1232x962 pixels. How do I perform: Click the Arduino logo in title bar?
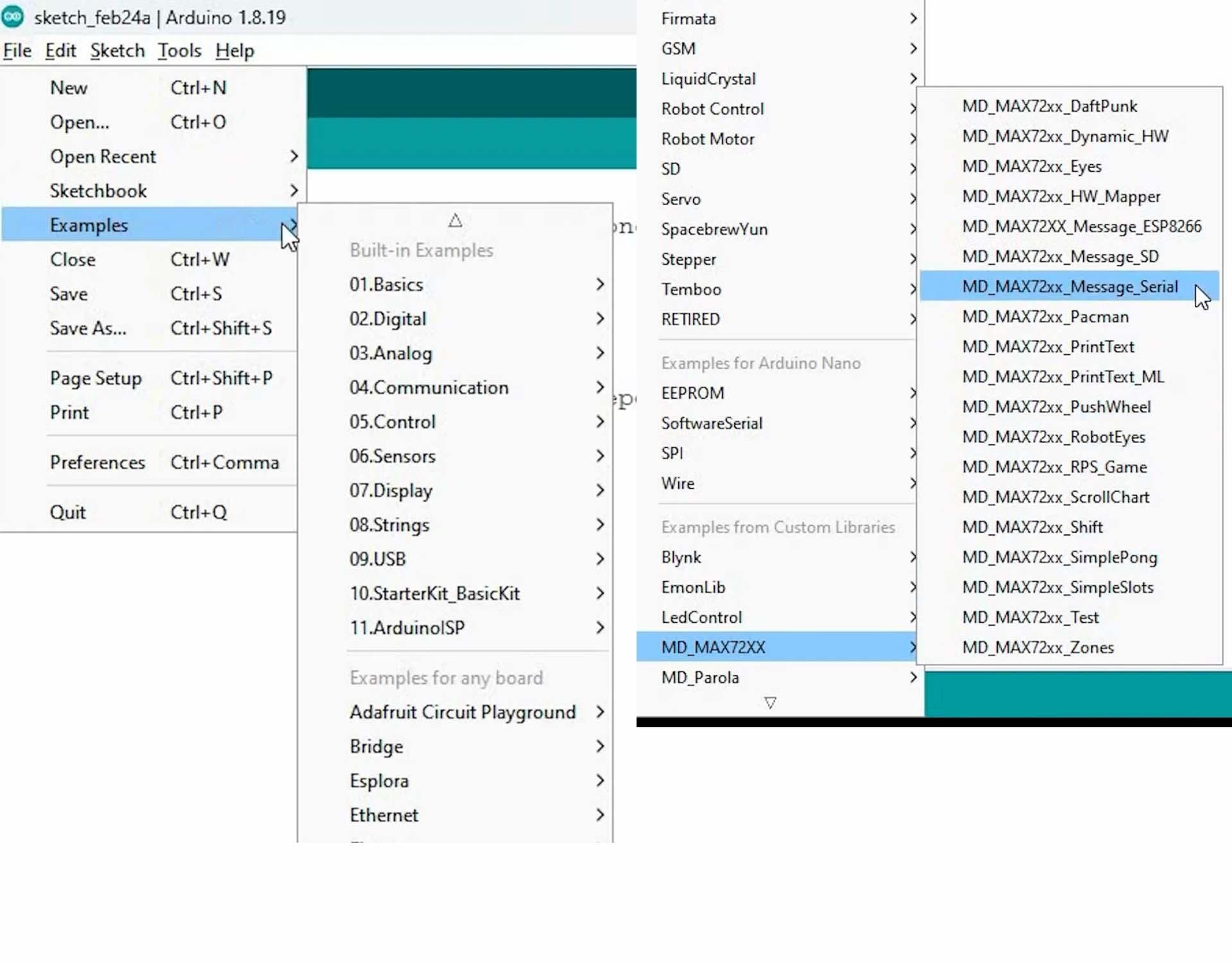[x=12, y=17]
